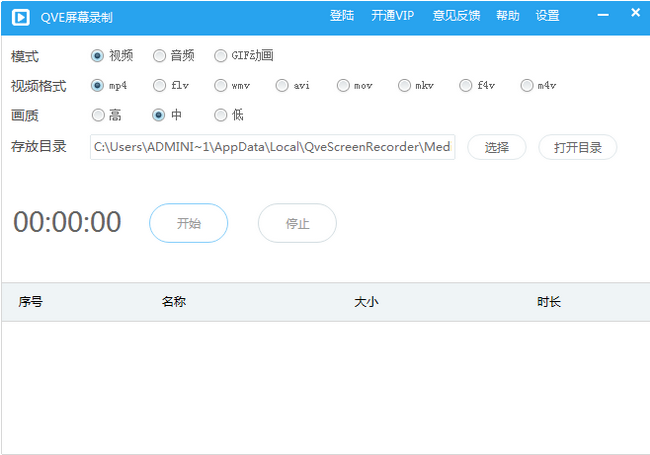Choose flv video format
This screenshot has height=455, width=650.
click(x=170, y=85)
